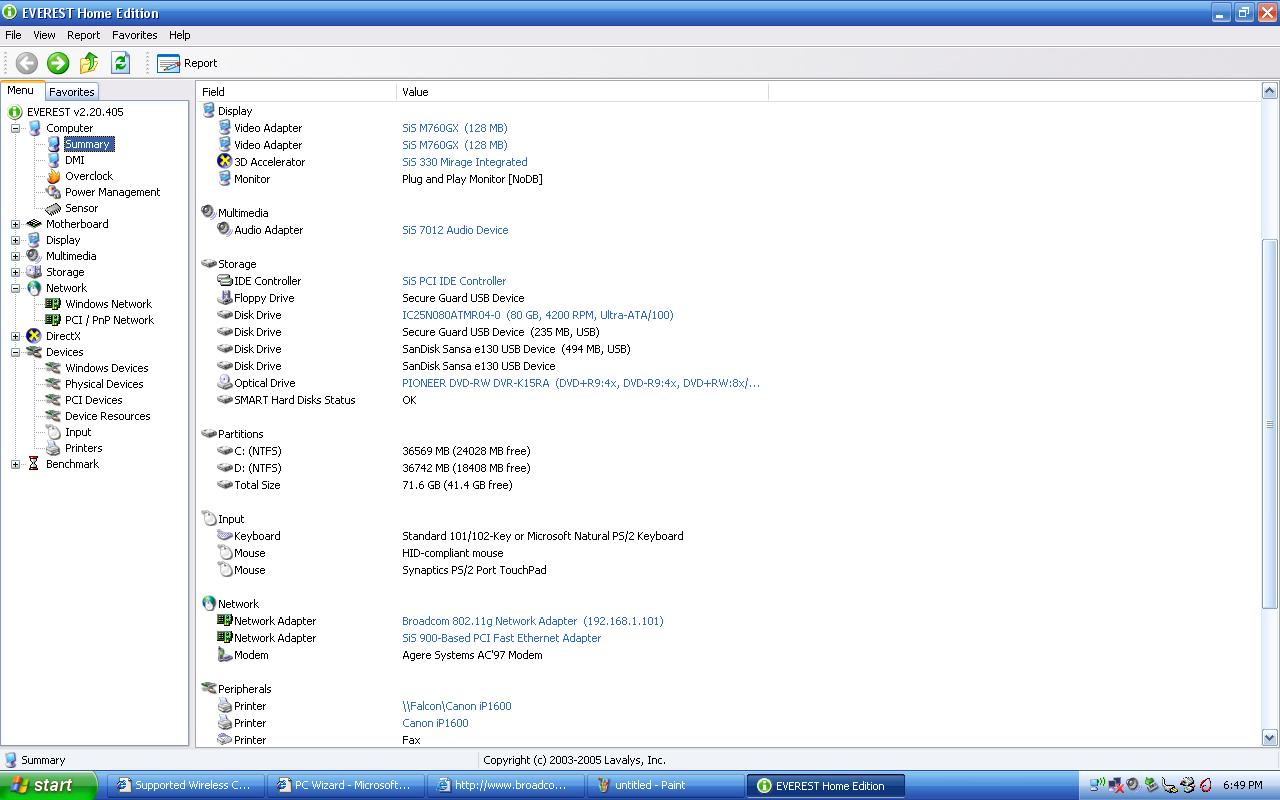
Task: Switch to the Menu tab
Action: 21,90
